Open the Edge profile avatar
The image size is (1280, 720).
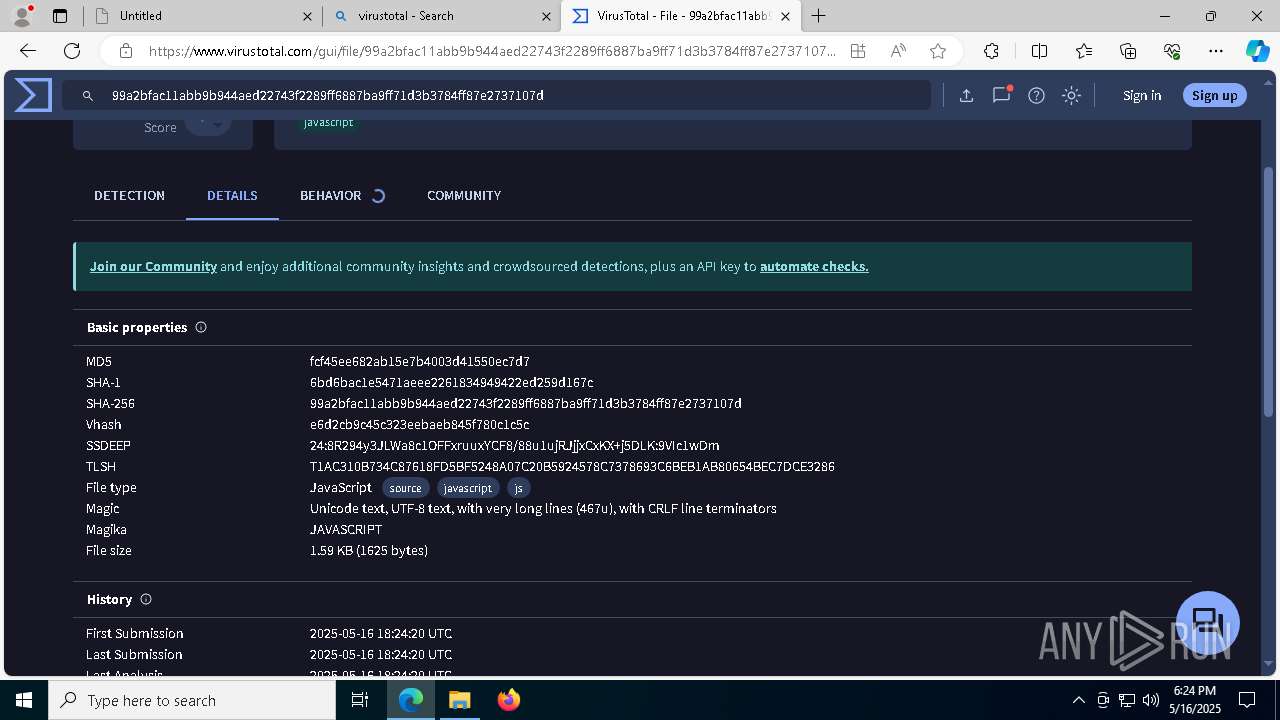[22, 16]
